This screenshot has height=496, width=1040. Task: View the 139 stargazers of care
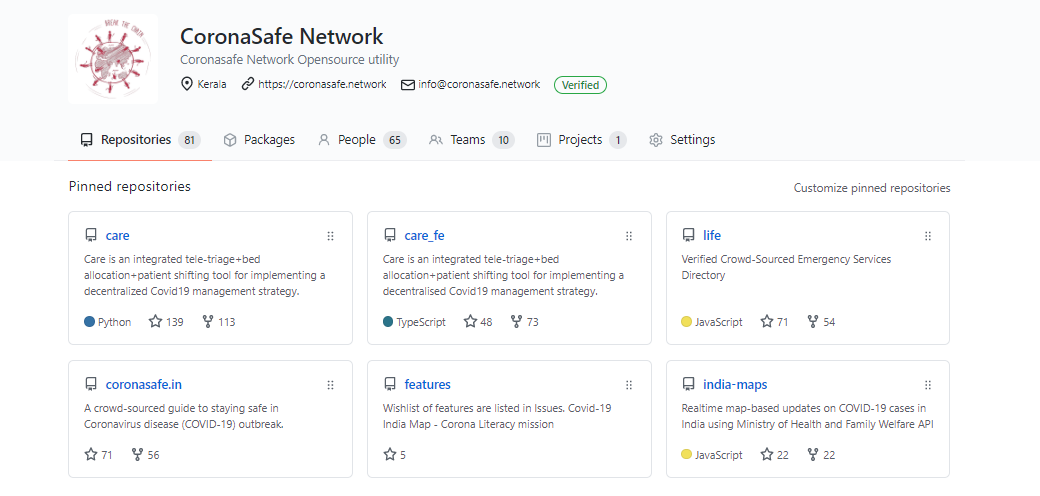166,322
